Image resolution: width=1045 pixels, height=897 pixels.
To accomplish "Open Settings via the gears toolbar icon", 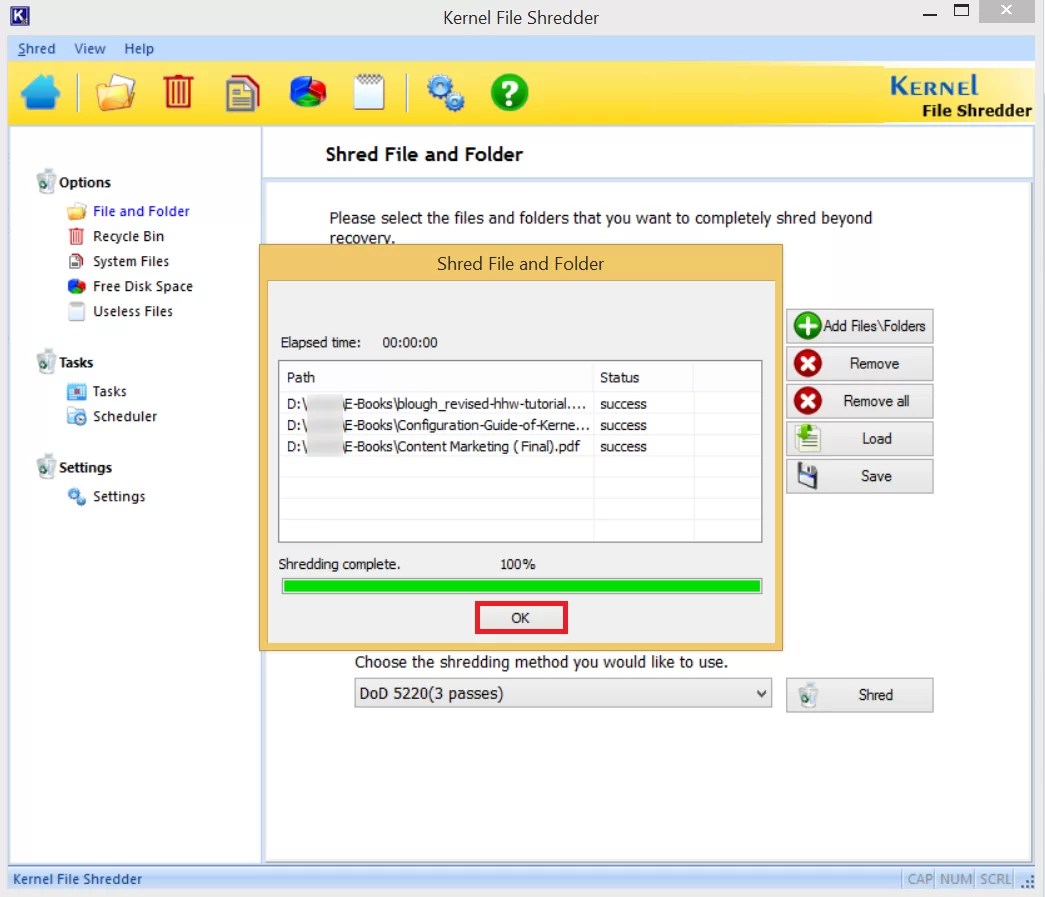I will [x=445, y=92].
